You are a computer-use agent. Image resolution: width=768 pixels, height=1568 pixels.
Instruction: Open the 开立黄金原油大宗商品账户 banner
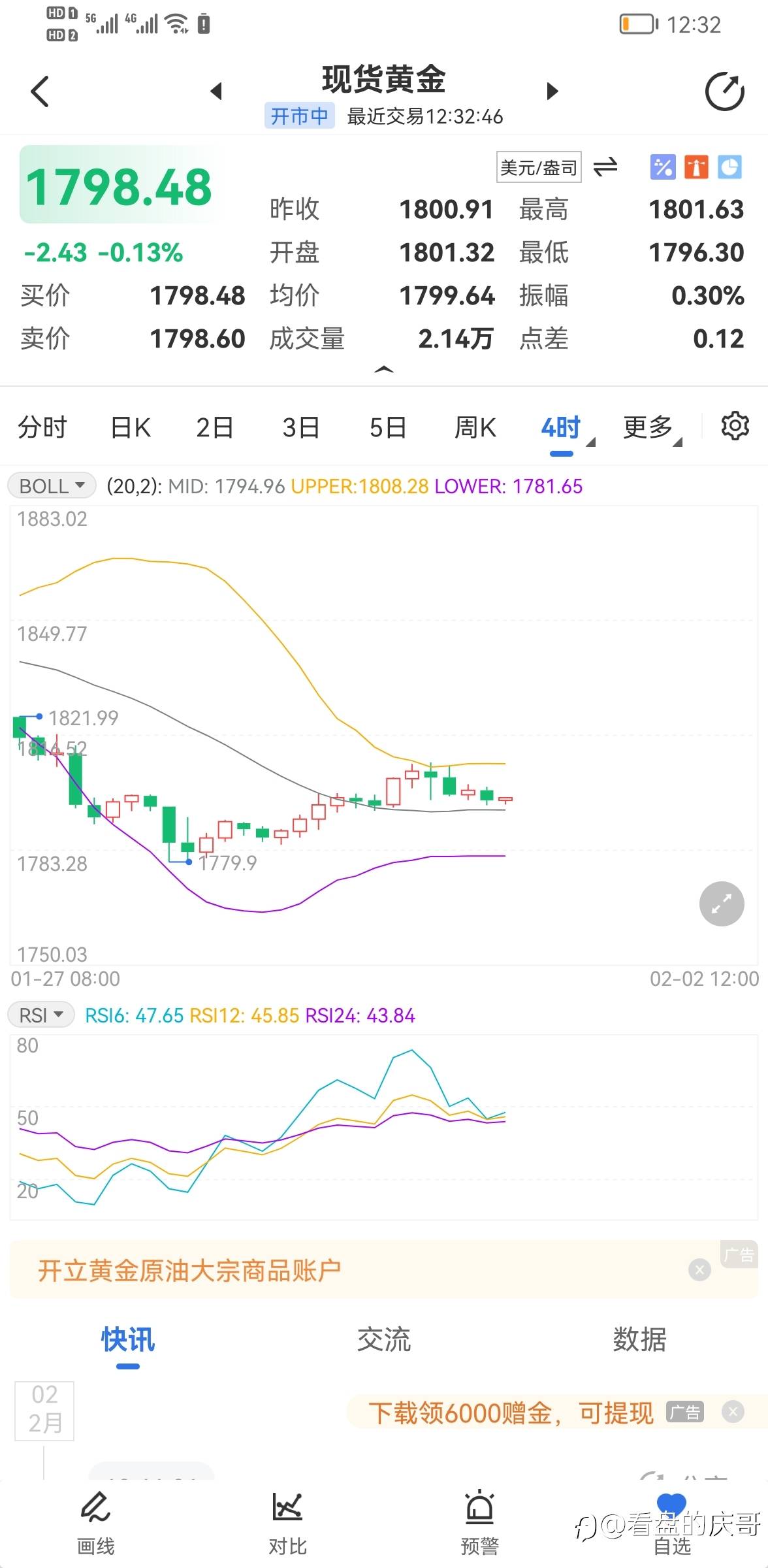coord(189,1270)
